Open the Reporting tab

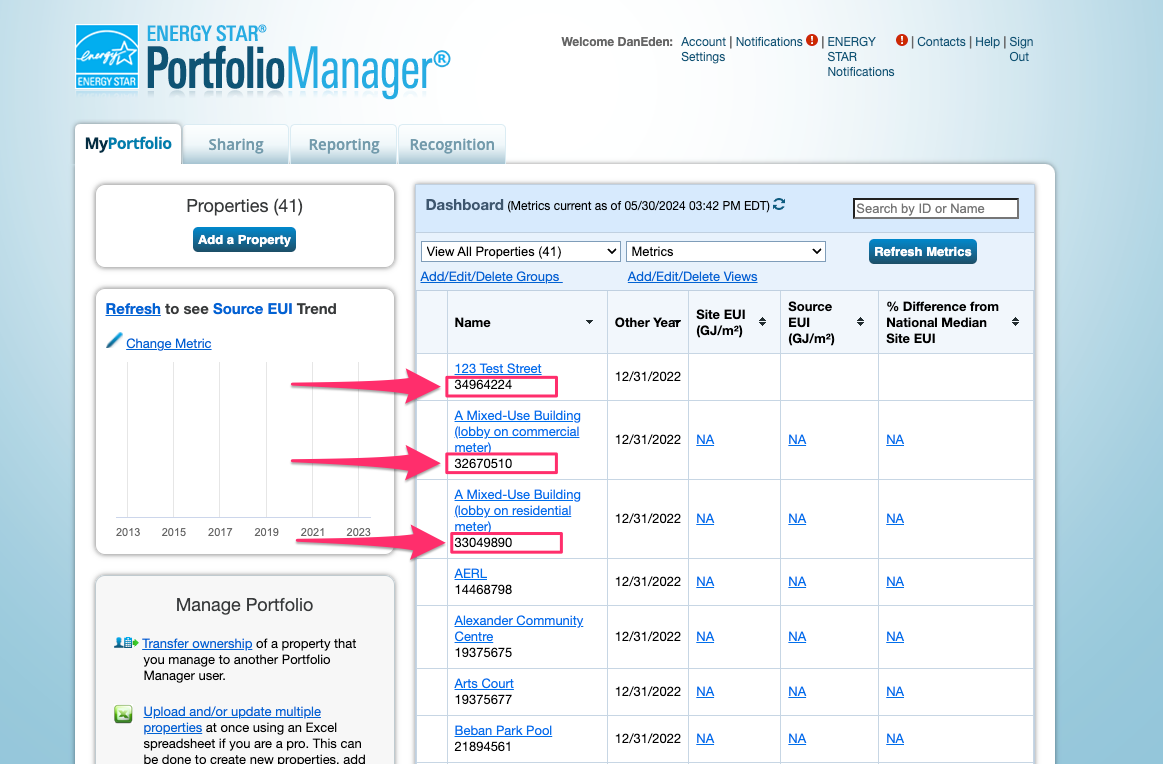point(344,145)
